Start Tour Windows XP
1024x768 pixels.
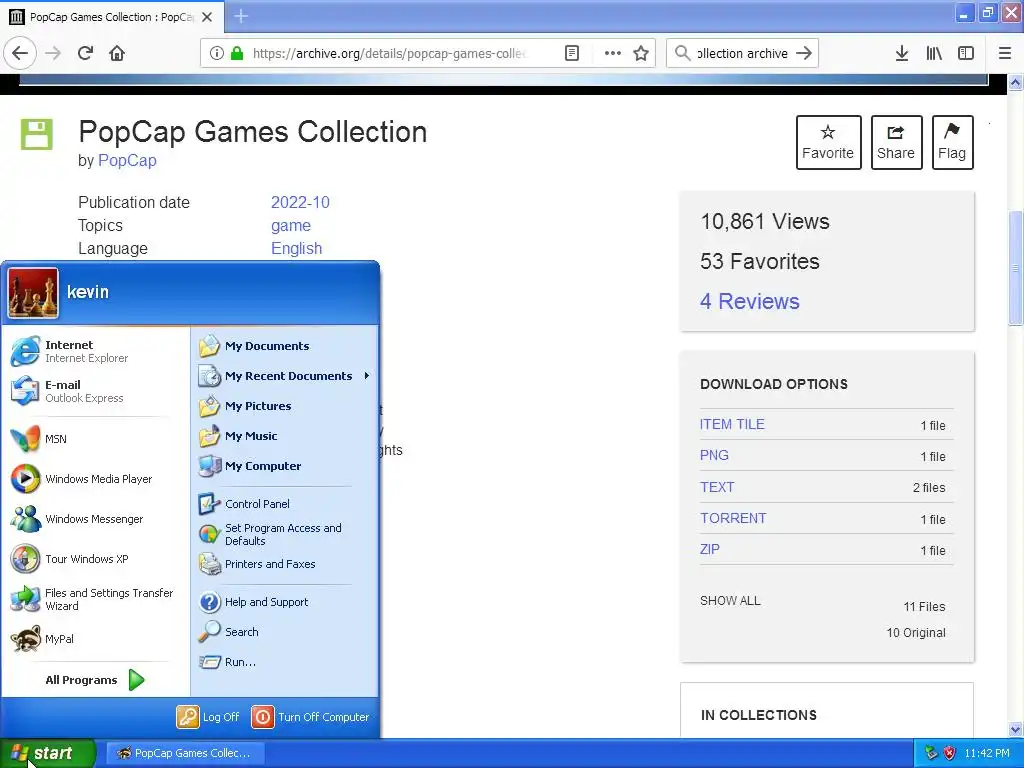[x=95, y=559]
